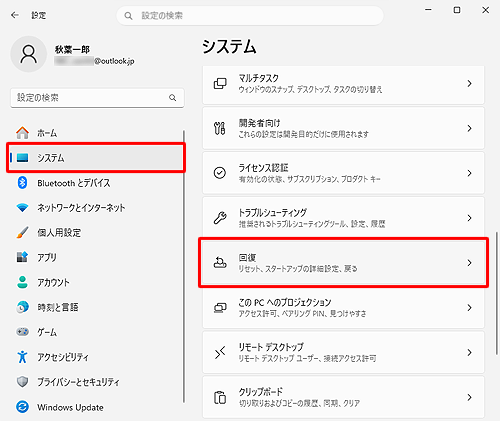Viewport: 500px width, 421px height.
Task: Click the magnifier in sidebar search box
Action: coord(172,98)
